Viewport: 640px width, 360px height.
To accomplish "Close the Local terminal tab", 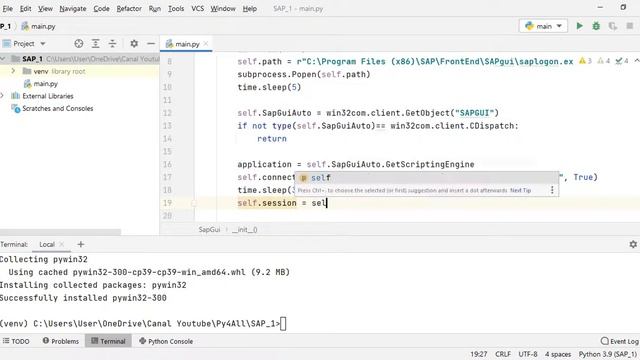I will click(x=62, y=244).
